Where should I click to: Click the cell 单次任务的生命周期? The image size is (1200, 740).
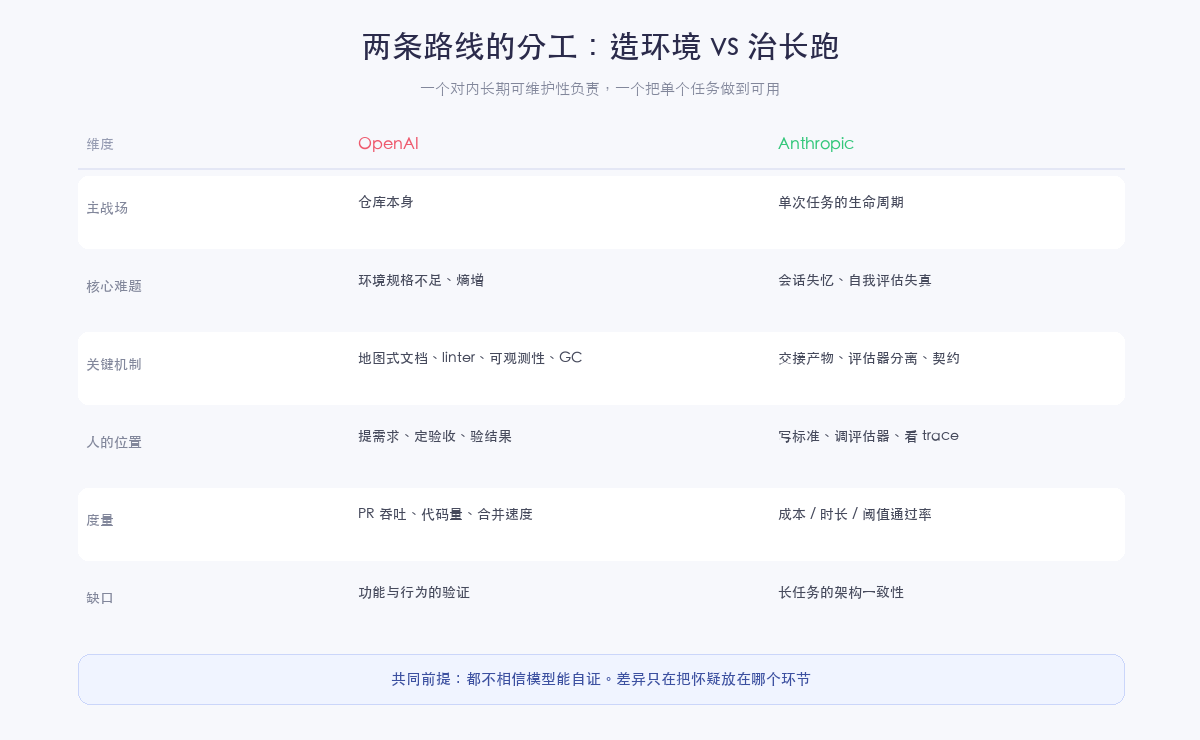click(841, 202)
